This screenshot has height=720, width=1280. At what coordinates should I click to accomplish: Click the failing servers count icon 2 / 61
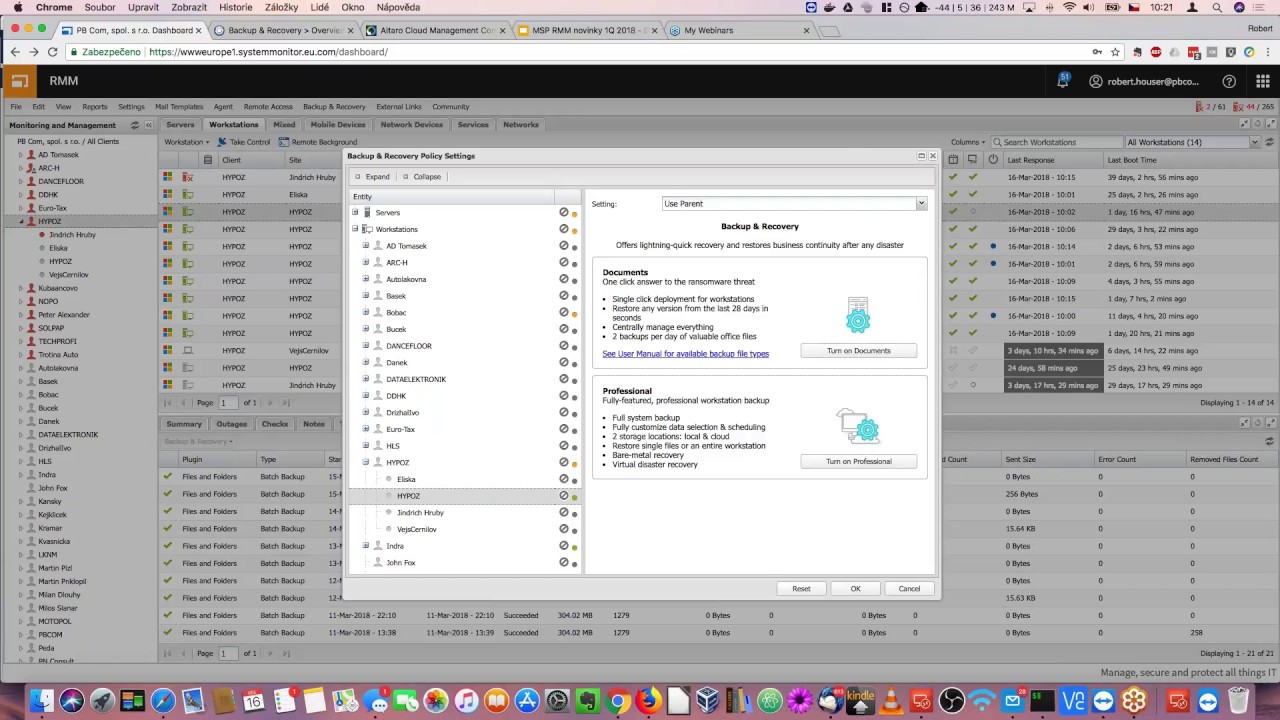click(x=1200, y=107)
